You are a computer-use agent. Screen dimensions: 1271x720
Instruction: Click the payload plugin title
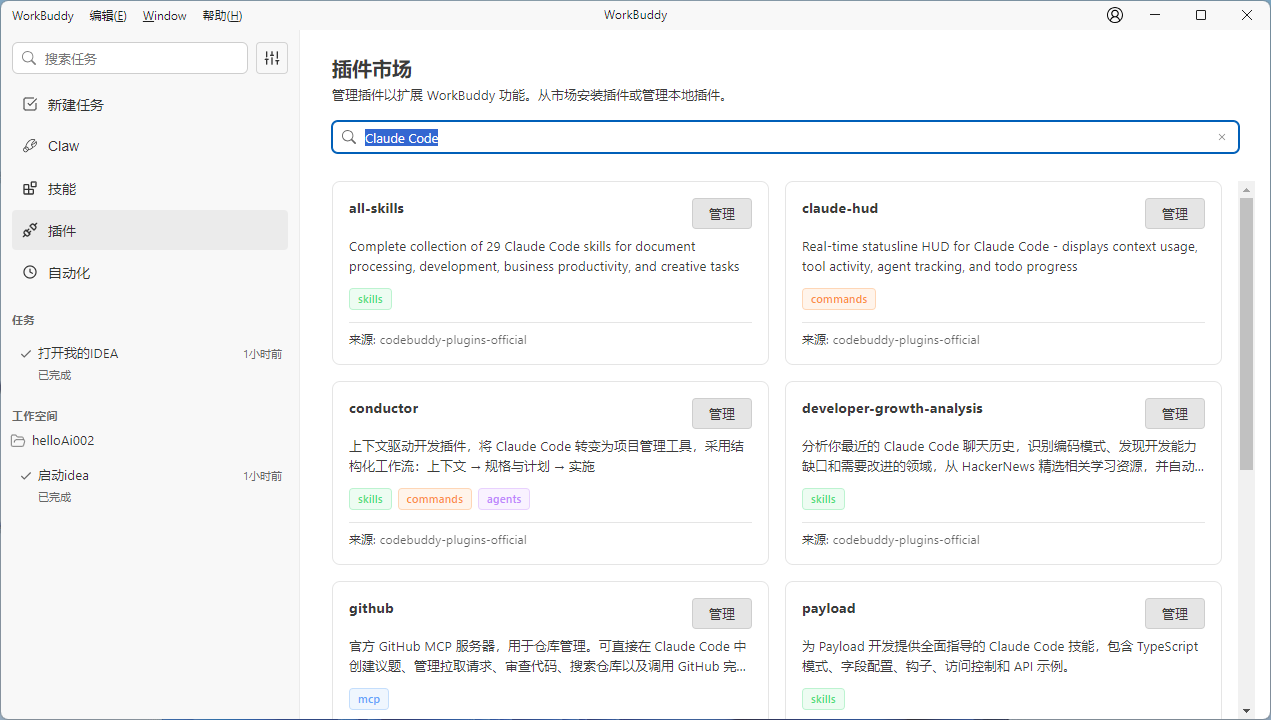tap(829, 608)
